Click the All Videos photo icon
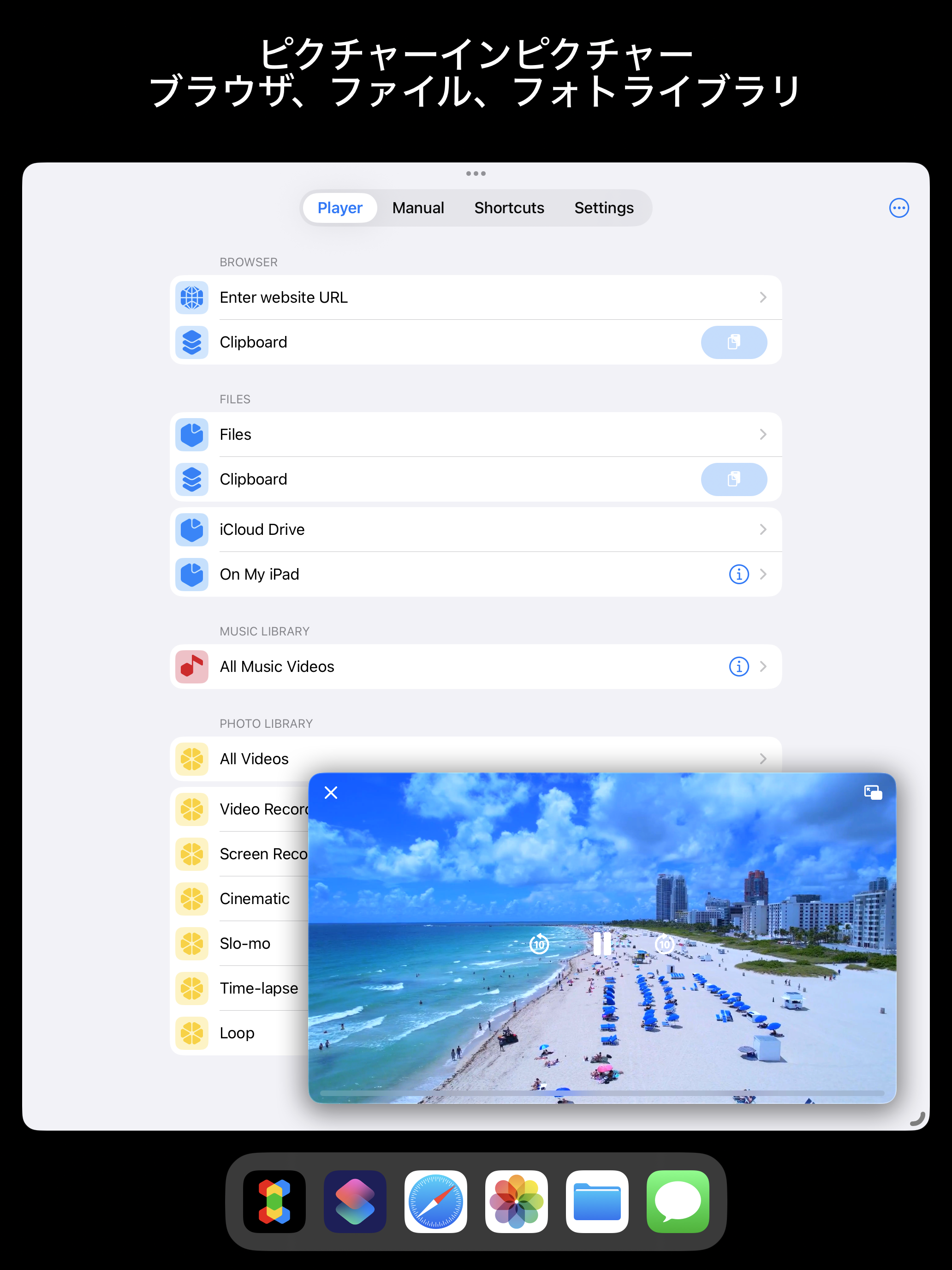Image resolution: width=952 pixels, height=1270 pixels. [192, 759]
